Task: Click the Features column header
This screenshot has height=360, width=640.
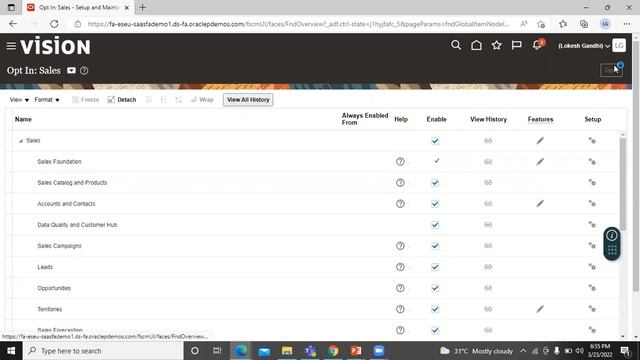Action: point(540,119)
